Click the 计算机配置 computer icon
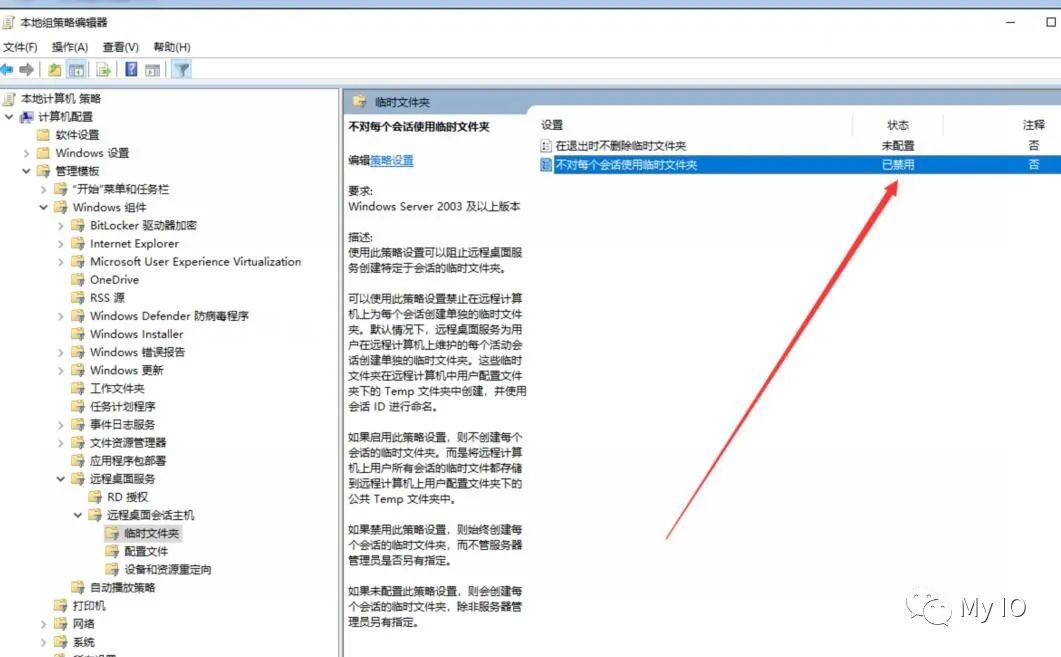Image resolution: width=1061 pixels, height=657 pixels. click(x=26, y=117)
